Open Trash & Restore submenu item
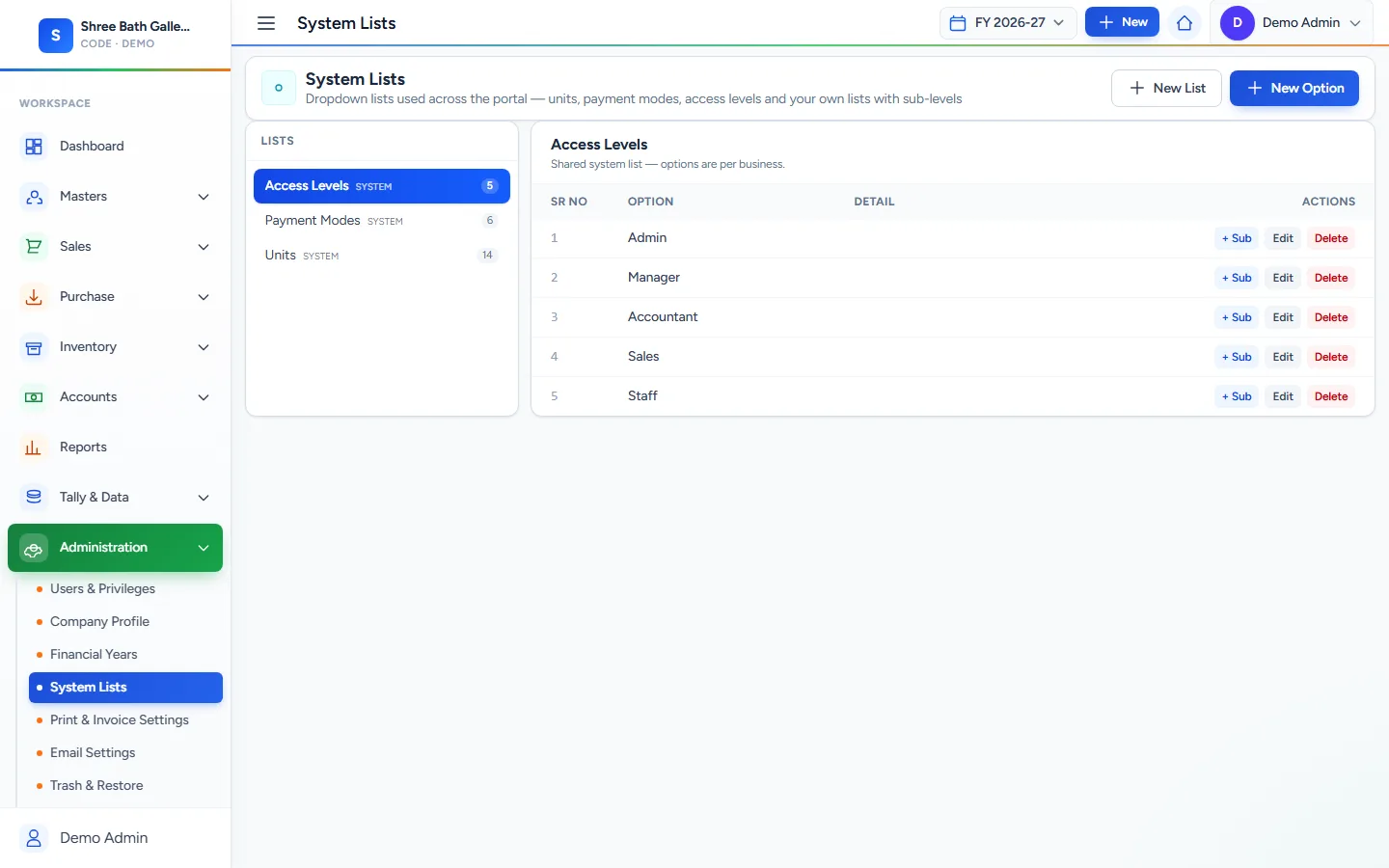This screenshot has width=1389, height=868. coord(125,786)
